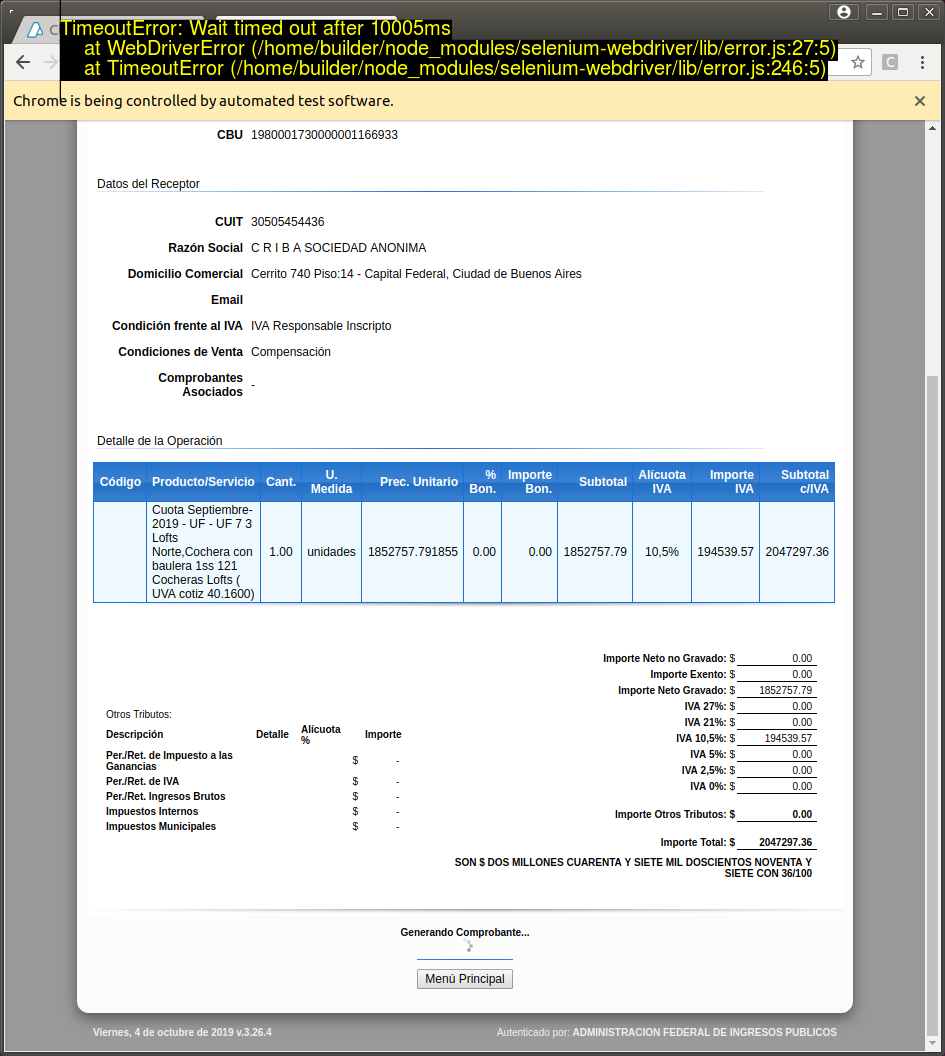Screen dimensions: 945x1056
Task: Minimize the Chrome window
Action: 876,11
